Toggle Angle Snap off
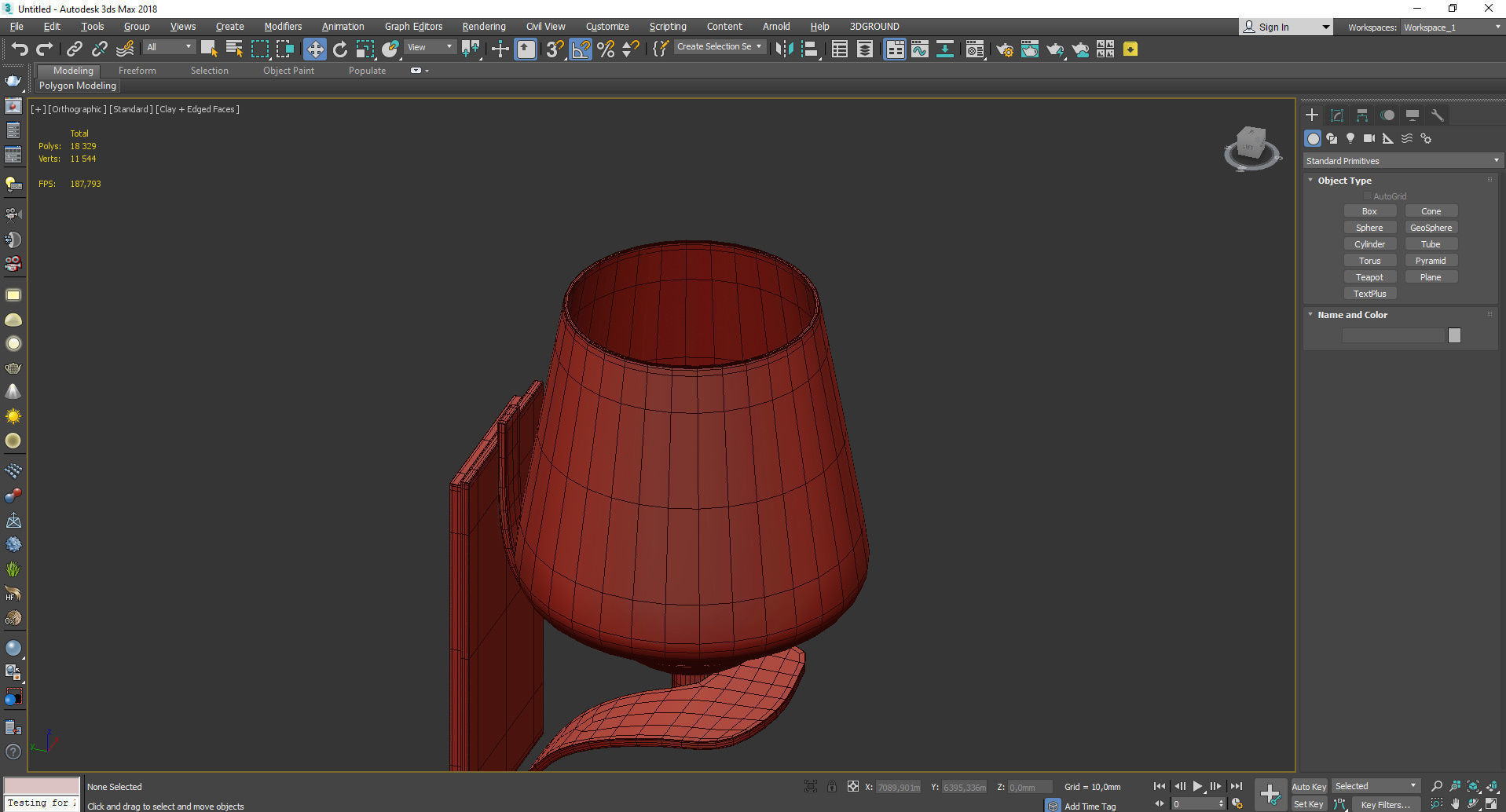This screenshot has height=812, width=1506. point(581,49)
